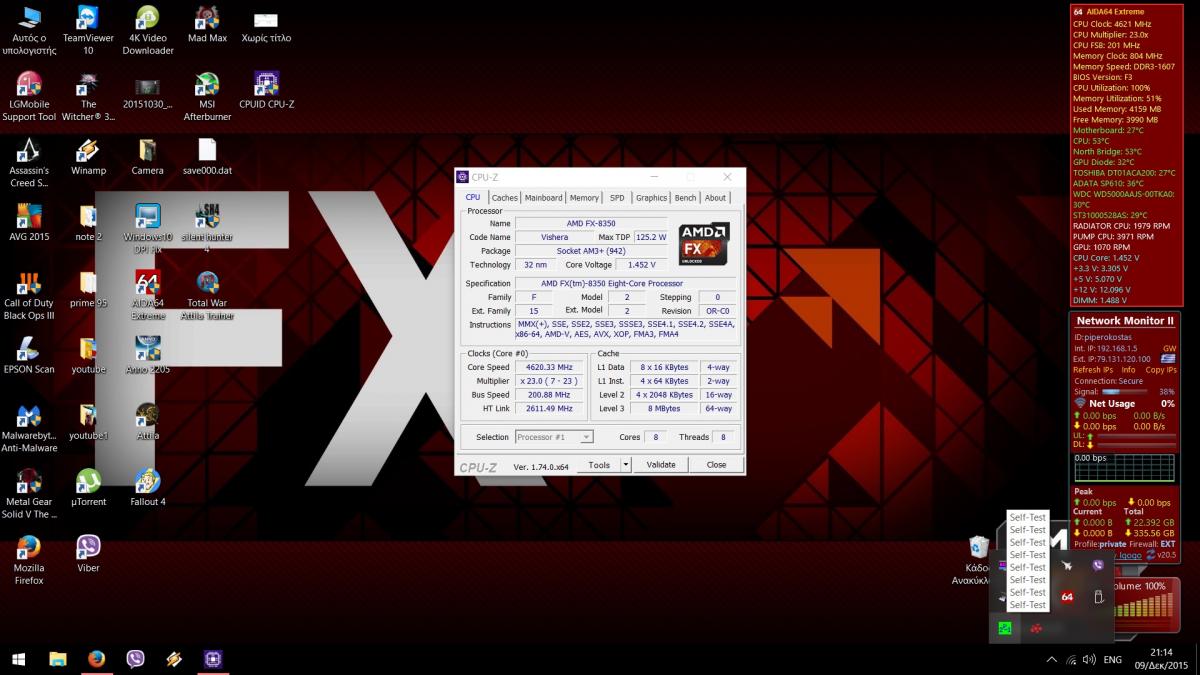Switch to the Caches tab in CPU-Z

pos(505,198)
